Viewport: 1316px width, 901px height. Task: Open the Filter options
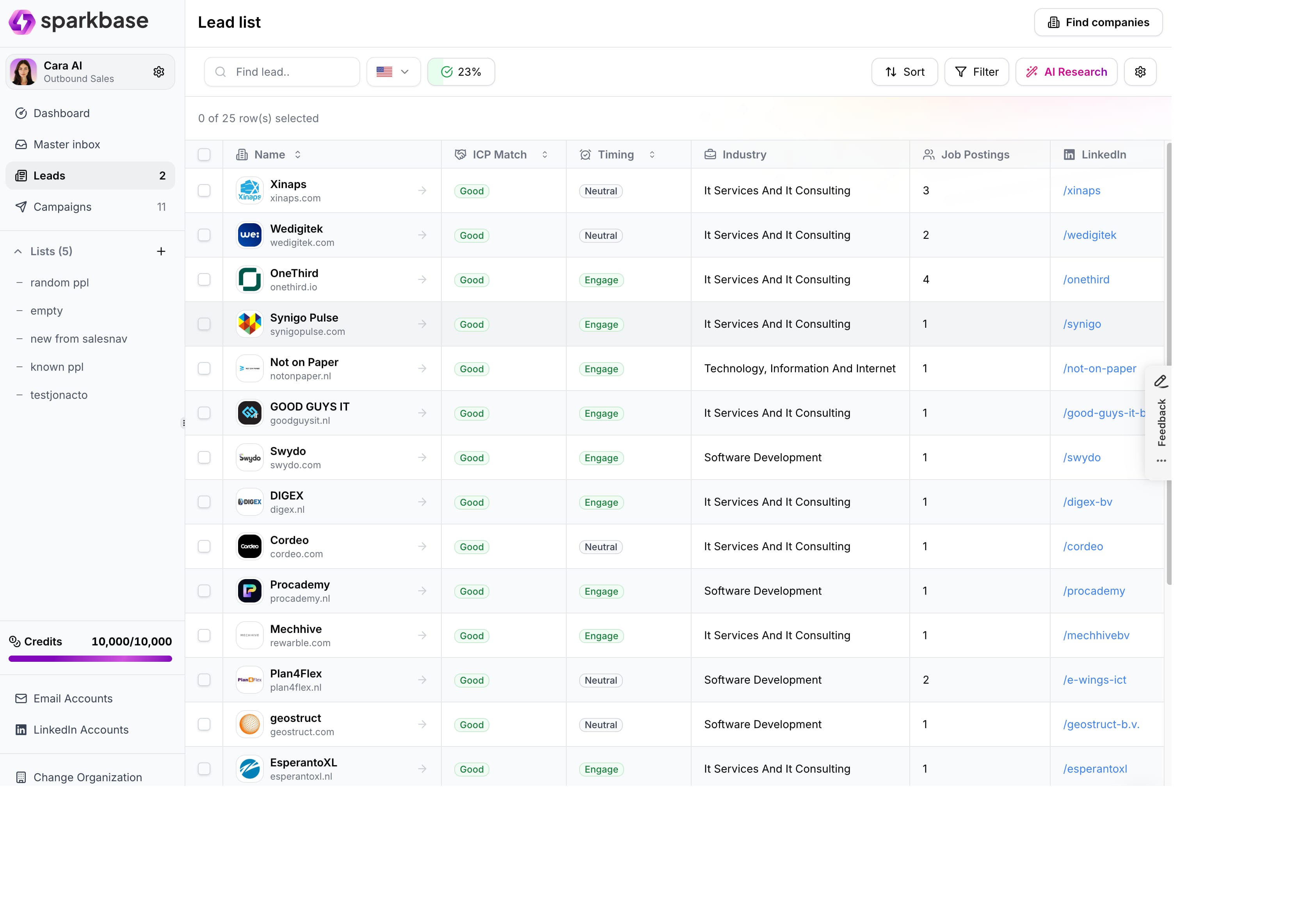coord(977,72)
